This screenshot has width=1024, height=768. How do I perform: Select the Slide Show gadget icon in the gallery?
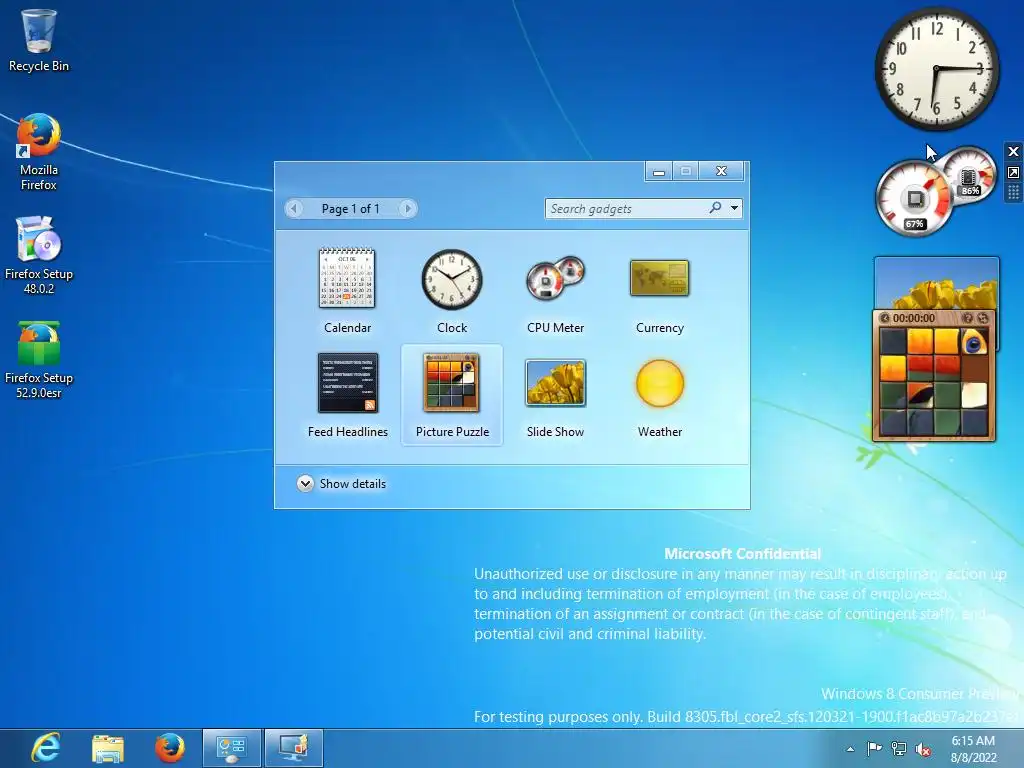[x=555, y=383]
